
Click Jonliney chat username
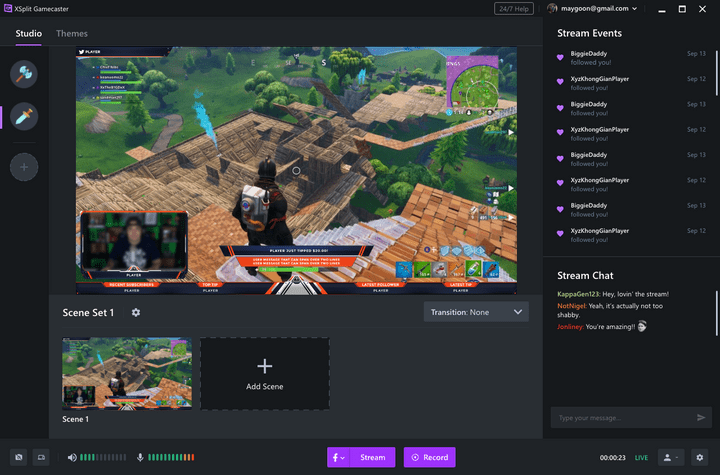[569, 327]
